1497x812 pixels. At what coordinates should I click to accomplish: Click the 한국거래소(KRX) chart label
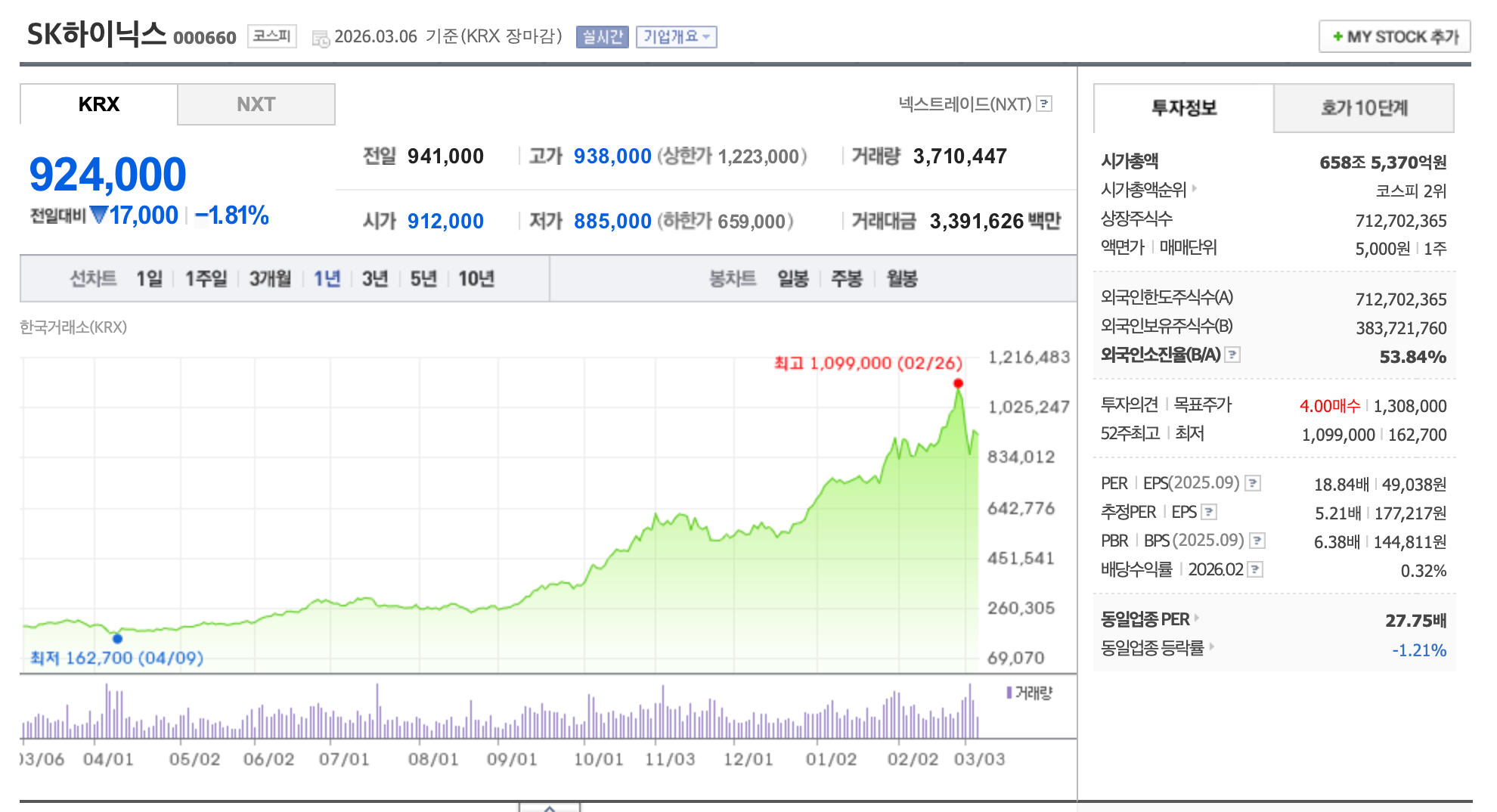point(73,327)
